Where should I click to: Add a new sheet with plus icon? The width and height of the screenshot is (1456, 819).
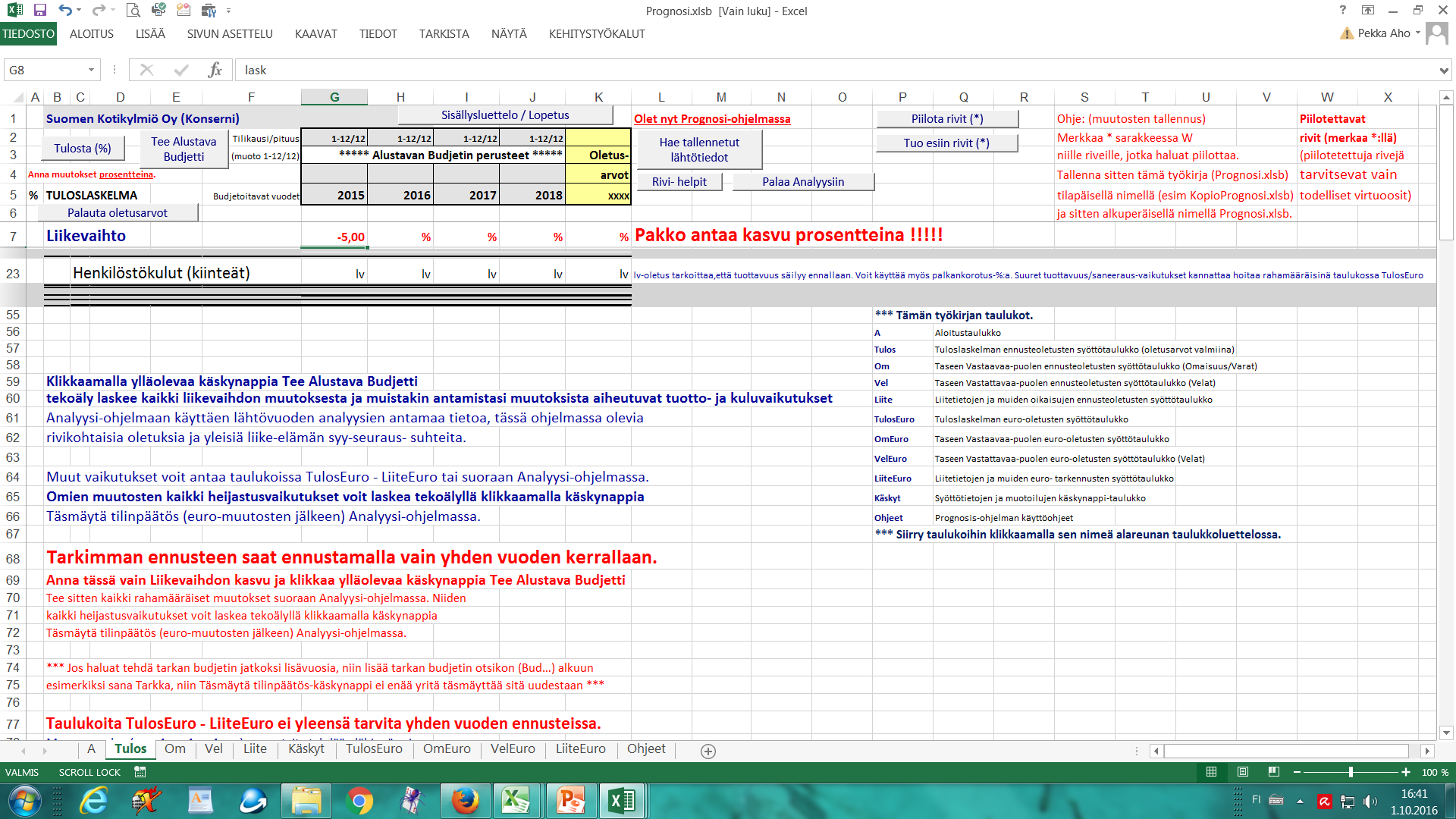point(708,751)
